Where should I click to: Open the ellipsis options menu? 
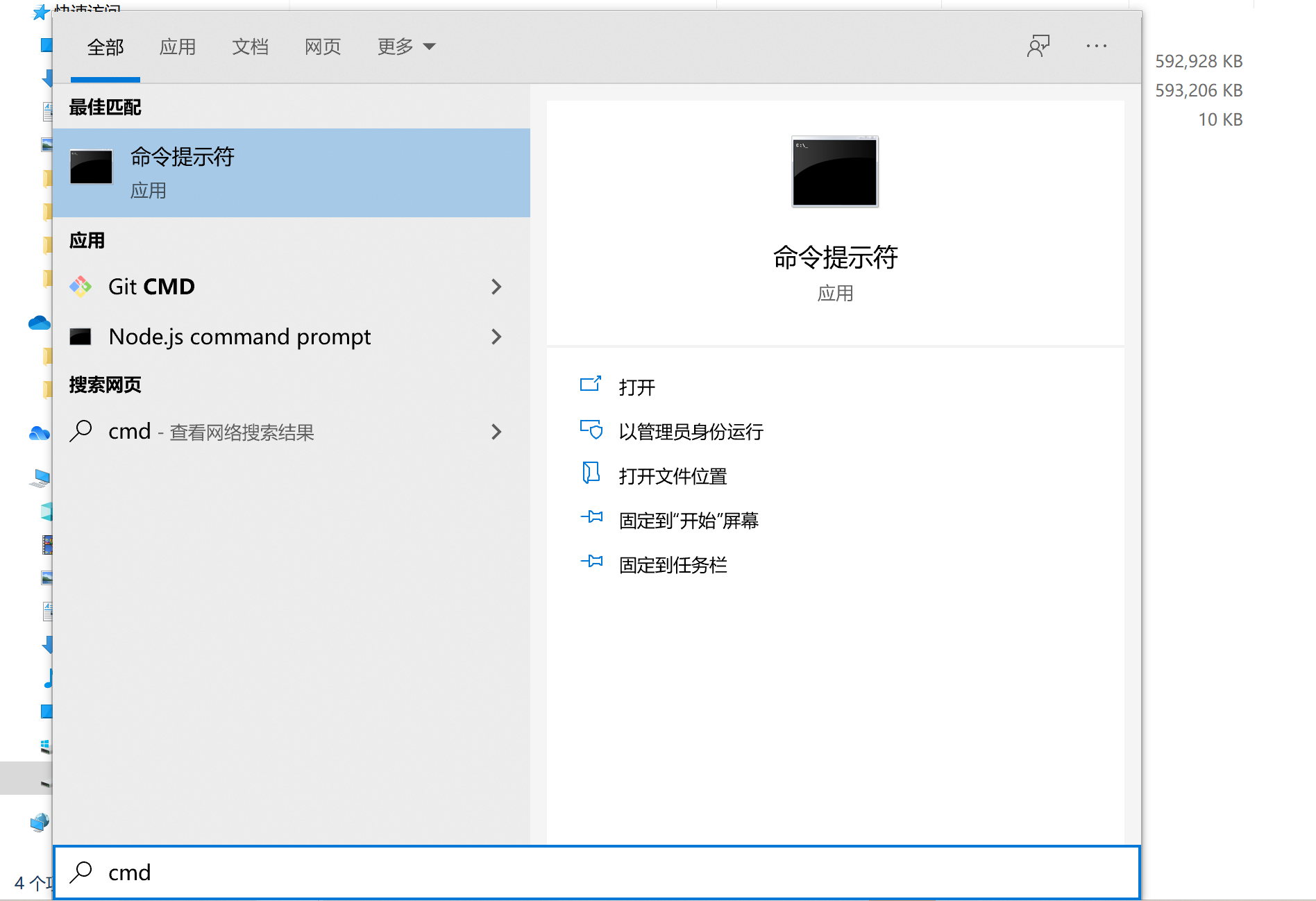click(1095, 46)
